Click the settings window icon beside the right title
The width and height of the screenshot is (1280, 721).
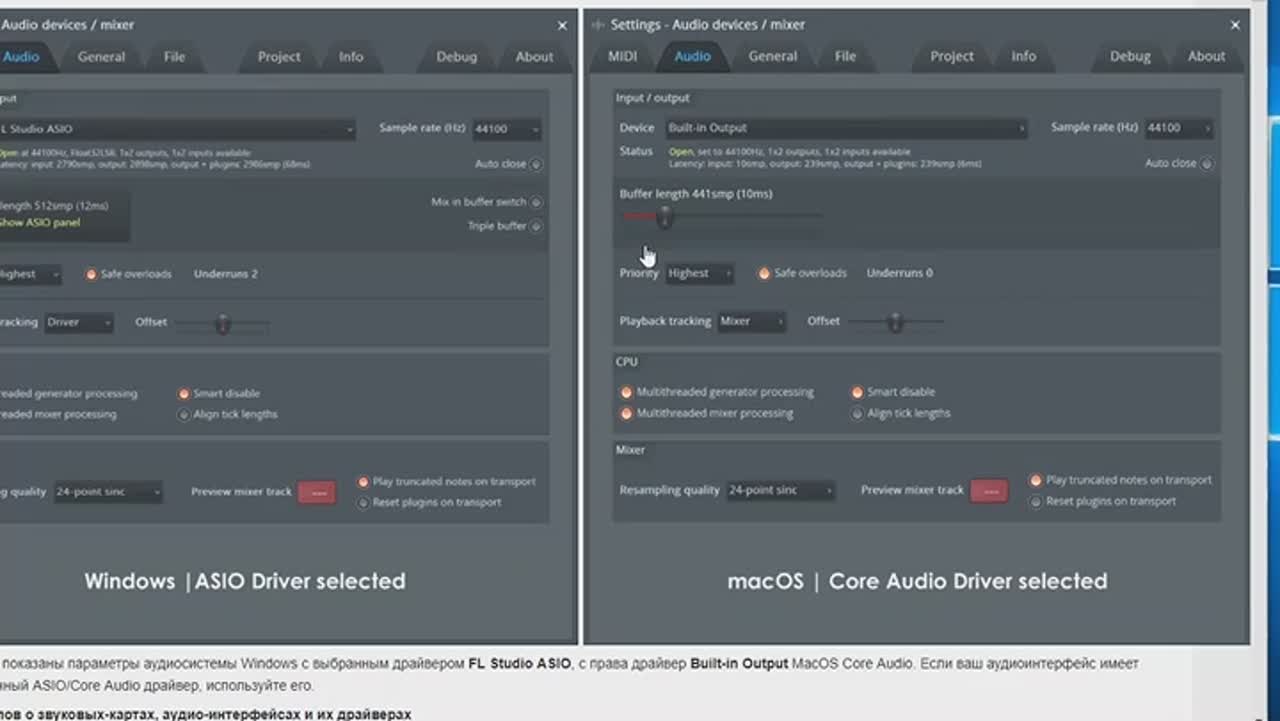[x=598, y=25]
